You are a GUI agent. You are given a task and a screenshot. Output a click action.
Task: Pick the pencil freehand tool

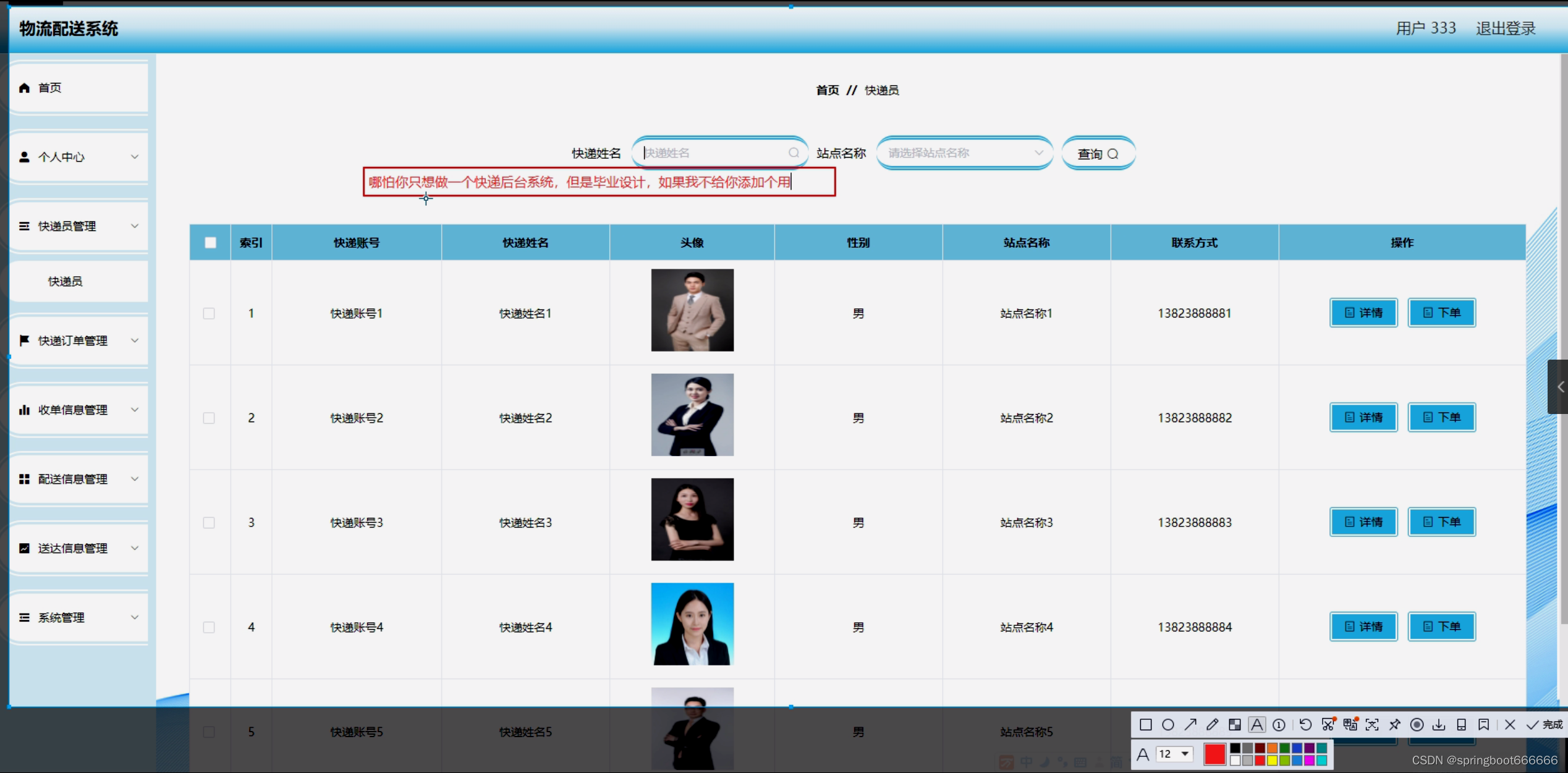[x=1212, y=725]
